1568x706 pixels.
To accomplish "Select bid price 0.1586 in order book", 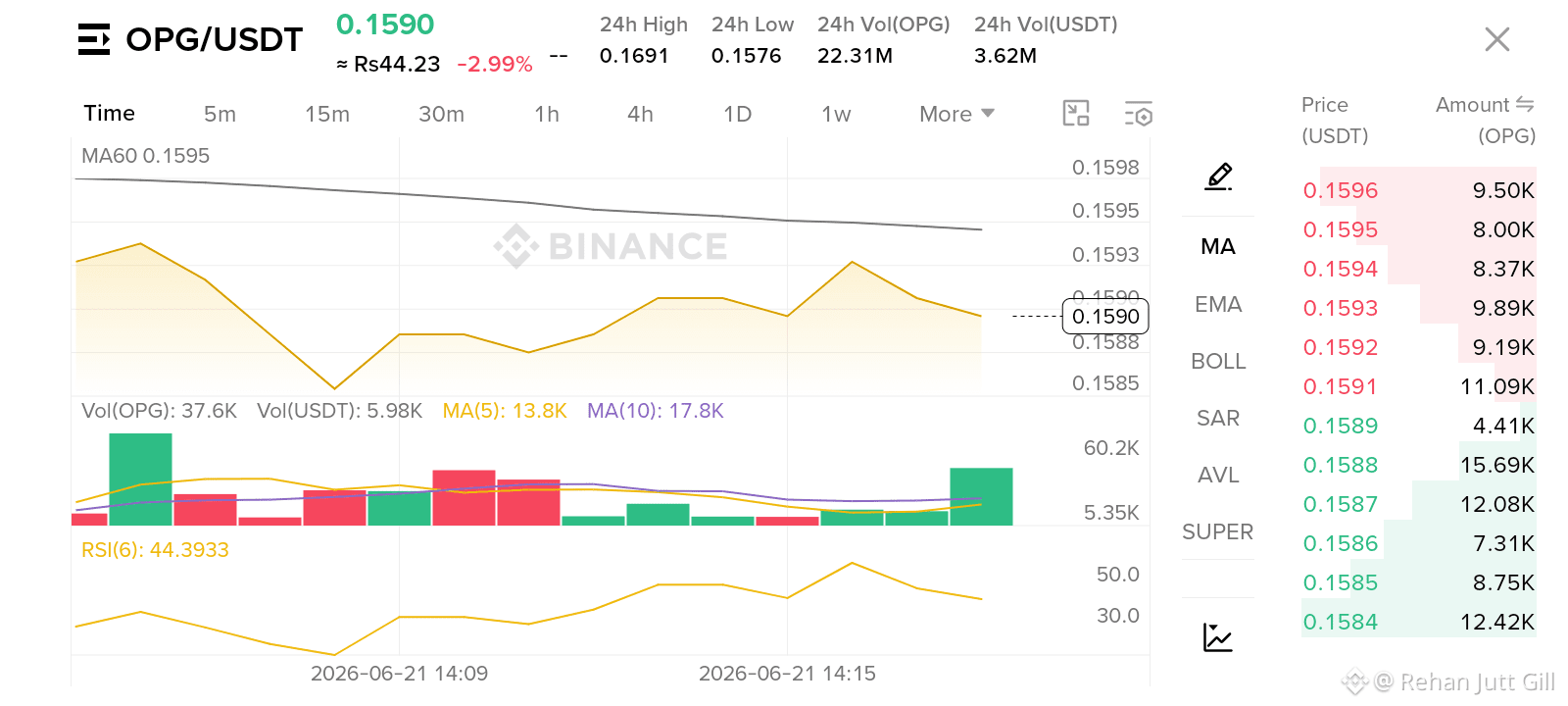I will (x=1341, y=543).
